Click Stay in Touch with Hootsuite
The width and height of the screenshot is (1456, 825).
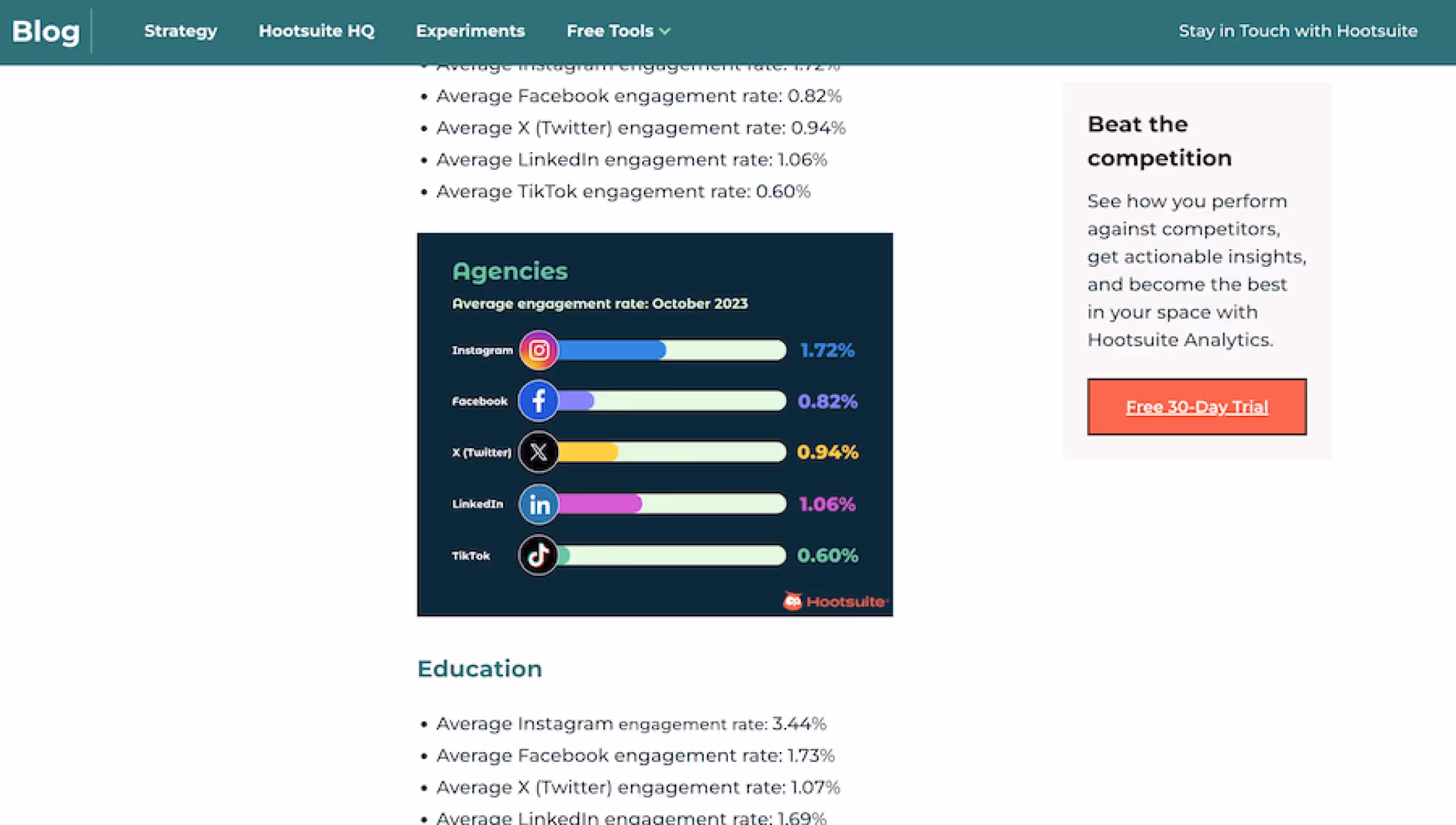1298,31
